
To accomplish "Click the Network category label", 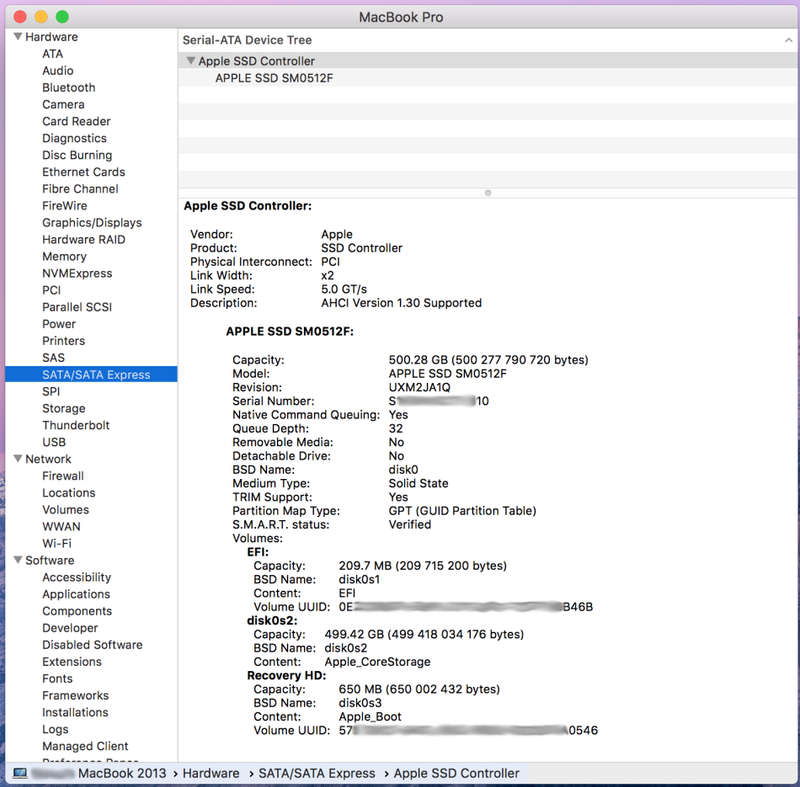I will [48, 459].
